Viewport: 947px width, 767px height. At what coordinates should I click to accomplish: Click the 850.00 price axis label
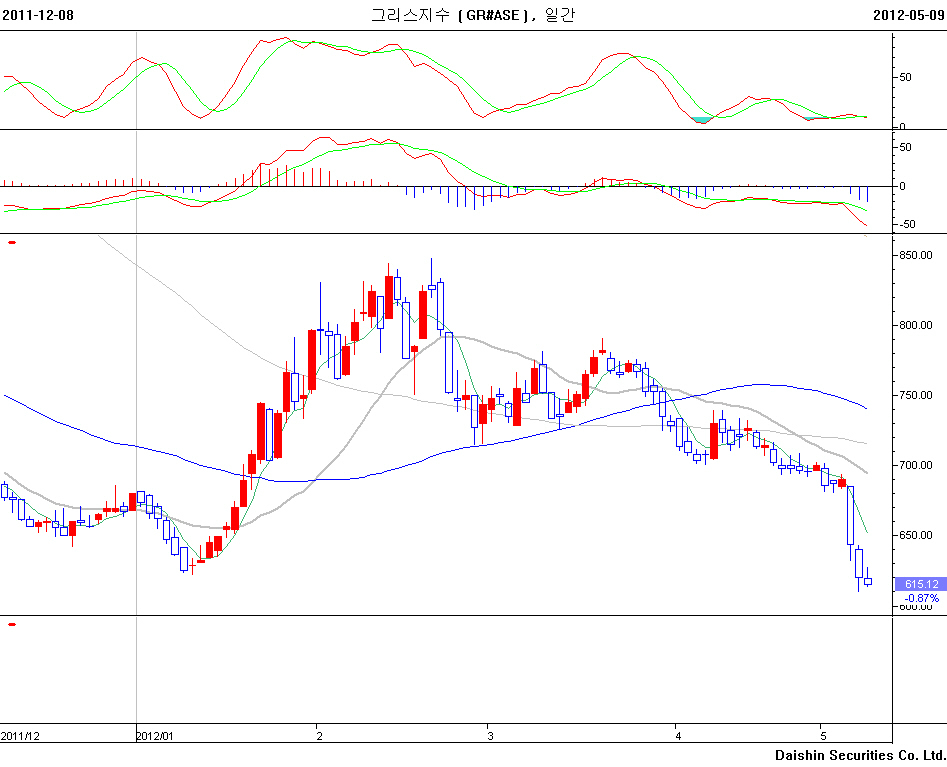tap(915, 255)
